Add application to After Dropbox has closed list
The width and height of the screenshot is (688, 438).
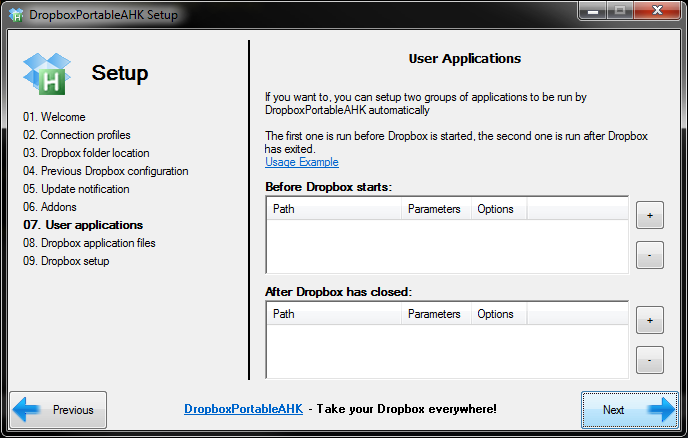tap(650, 320)
